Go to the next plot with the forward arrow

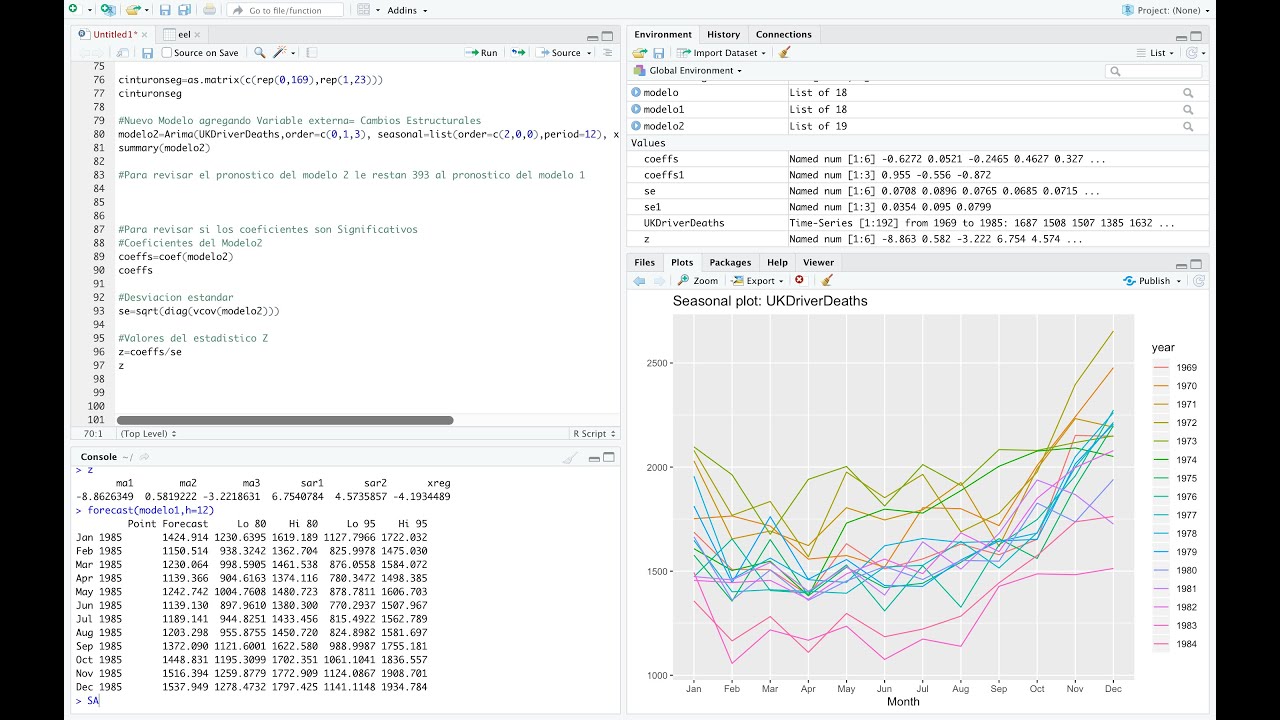[x=658, y=281]
